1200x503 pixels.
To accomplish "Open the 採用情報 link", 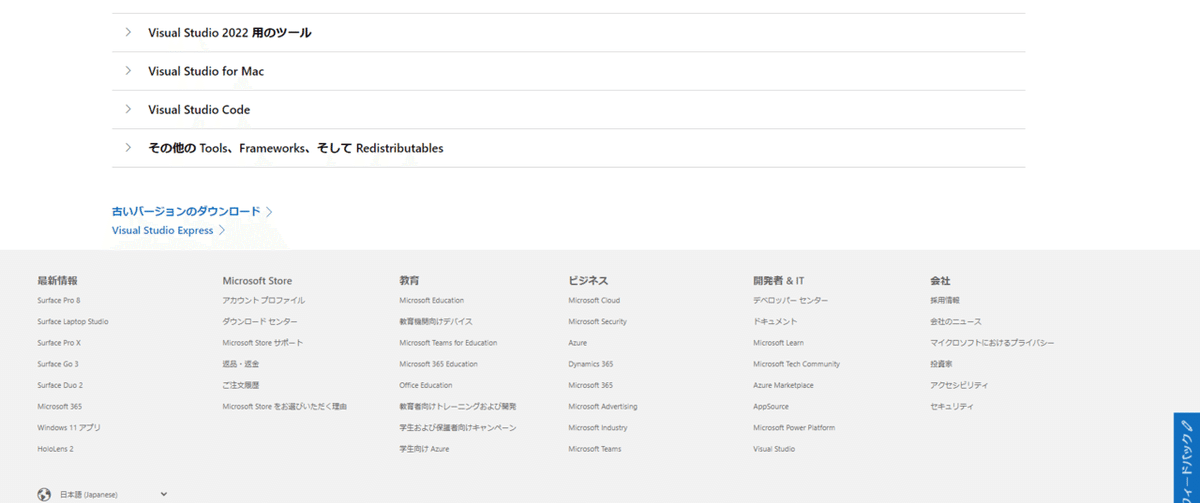I will 945,300.
